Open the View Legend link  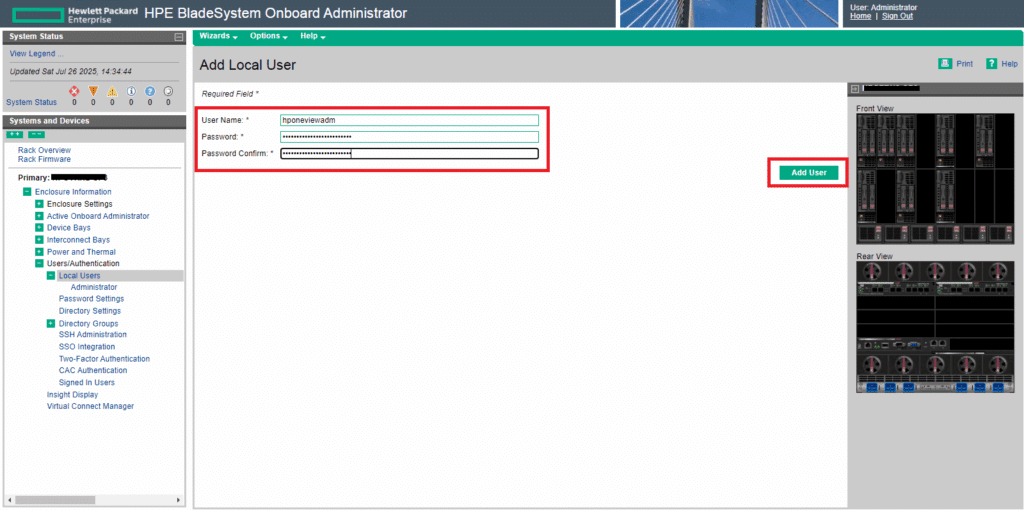pyautogui.click(x=37, y=54)
